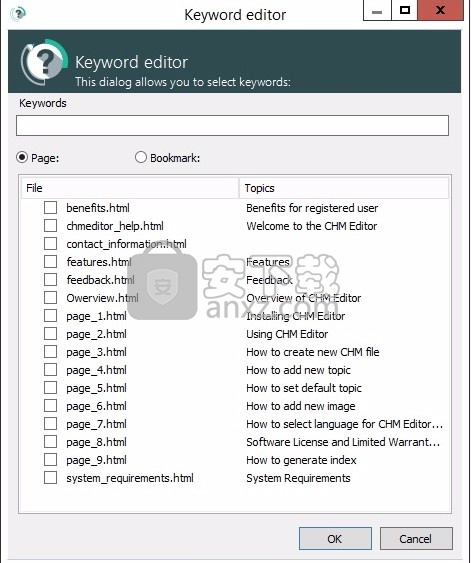Click 'How to create new CHM file' topic
Viewport: 471px width, 563px height.
tap(313, 352)
